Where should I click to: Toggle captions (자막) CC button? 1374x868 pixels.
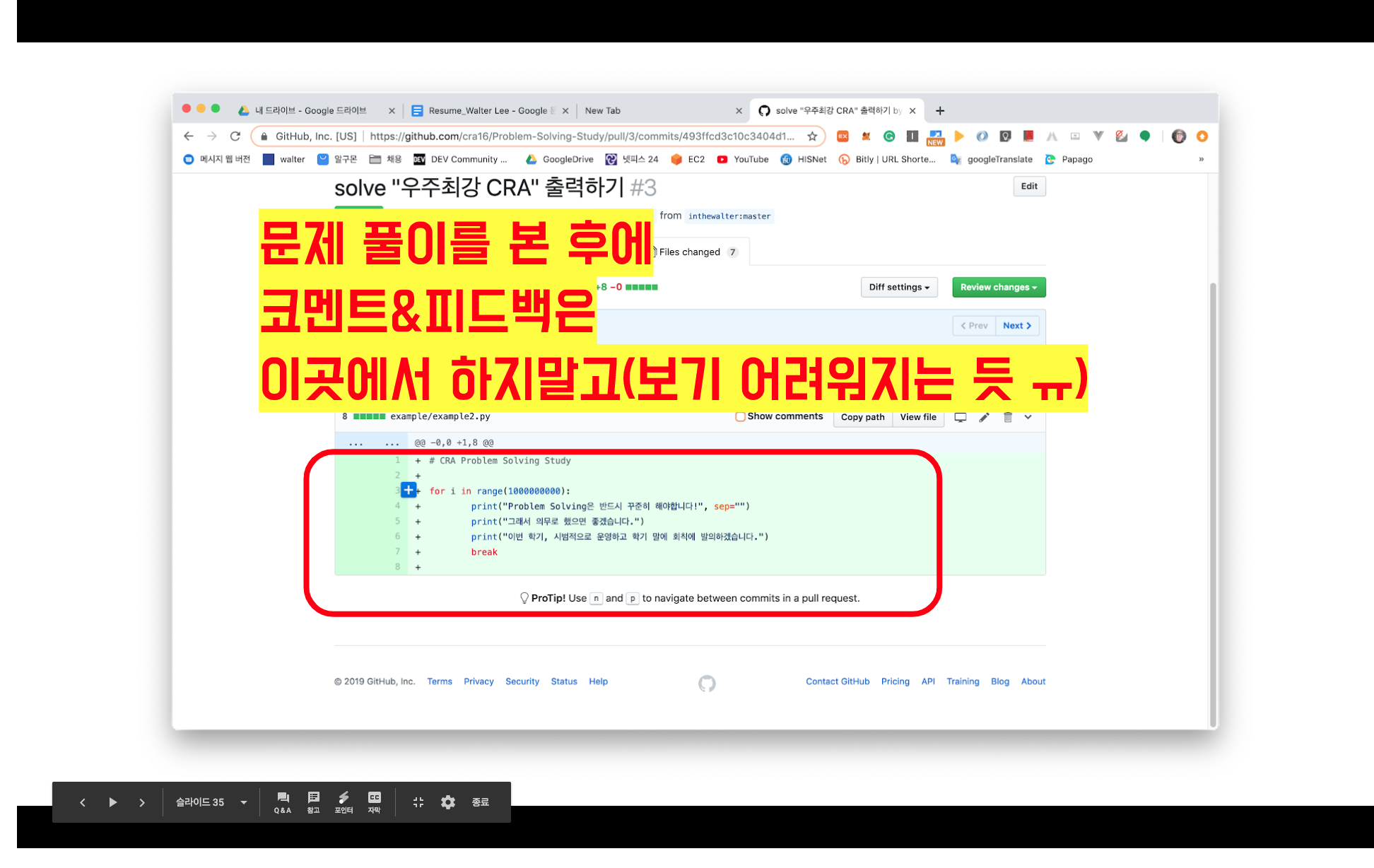point(374,802)
